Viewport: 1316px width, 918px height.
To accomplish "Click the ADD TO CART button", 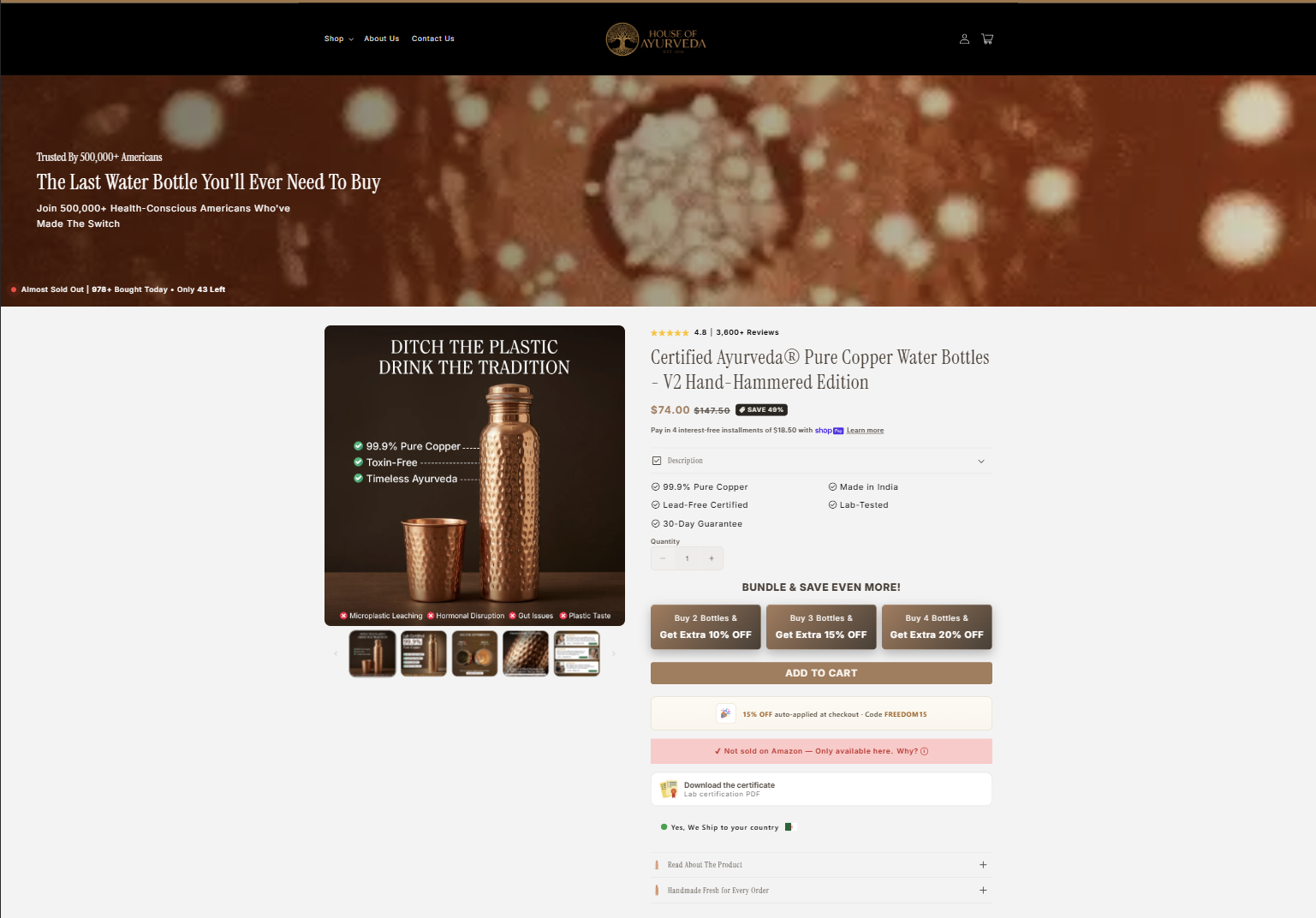I will (821, 673).
